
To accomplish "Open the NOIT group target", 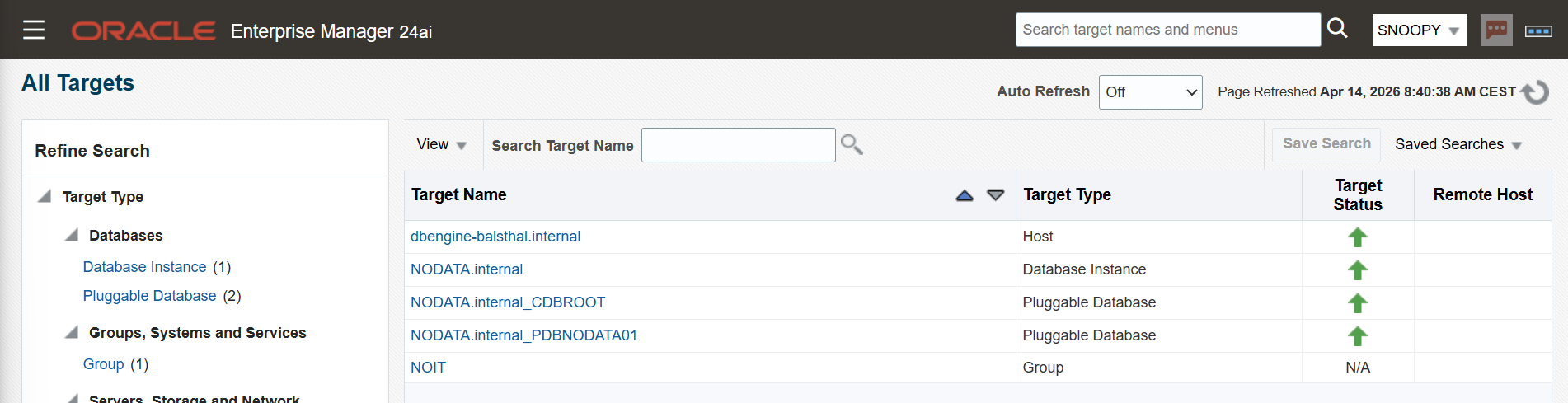I will tap(428, 368).
